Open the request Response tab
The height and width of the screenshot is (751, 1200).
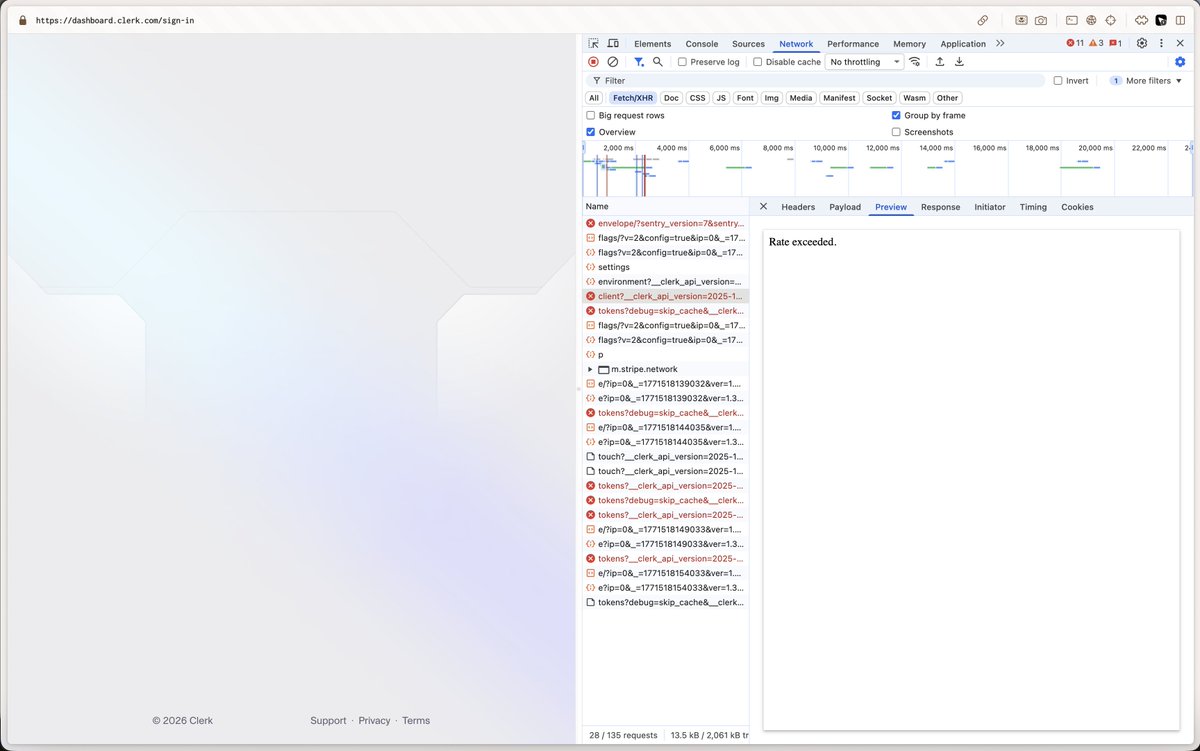(940, 207)
